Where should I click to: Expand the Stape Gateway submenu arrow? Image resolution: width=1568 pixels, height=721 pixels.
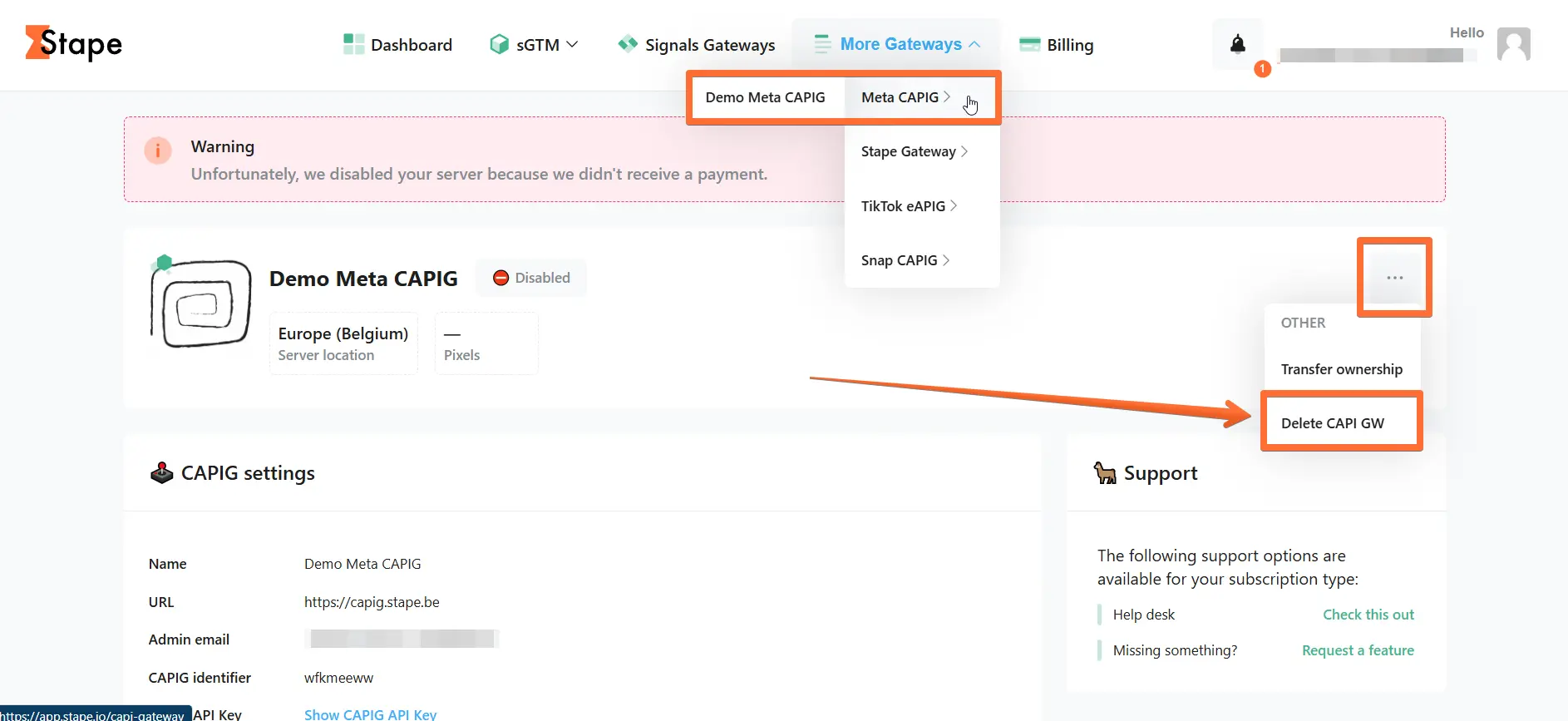[x=964, y=151]
